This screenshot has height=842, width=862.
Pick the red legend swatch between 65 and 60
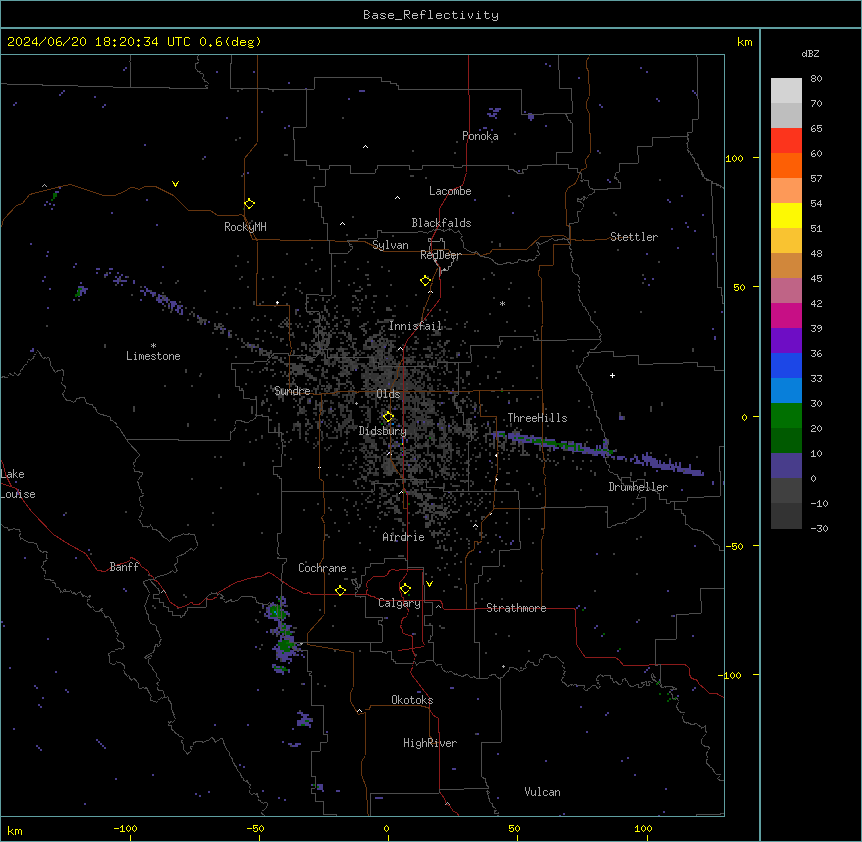[786, 140]
